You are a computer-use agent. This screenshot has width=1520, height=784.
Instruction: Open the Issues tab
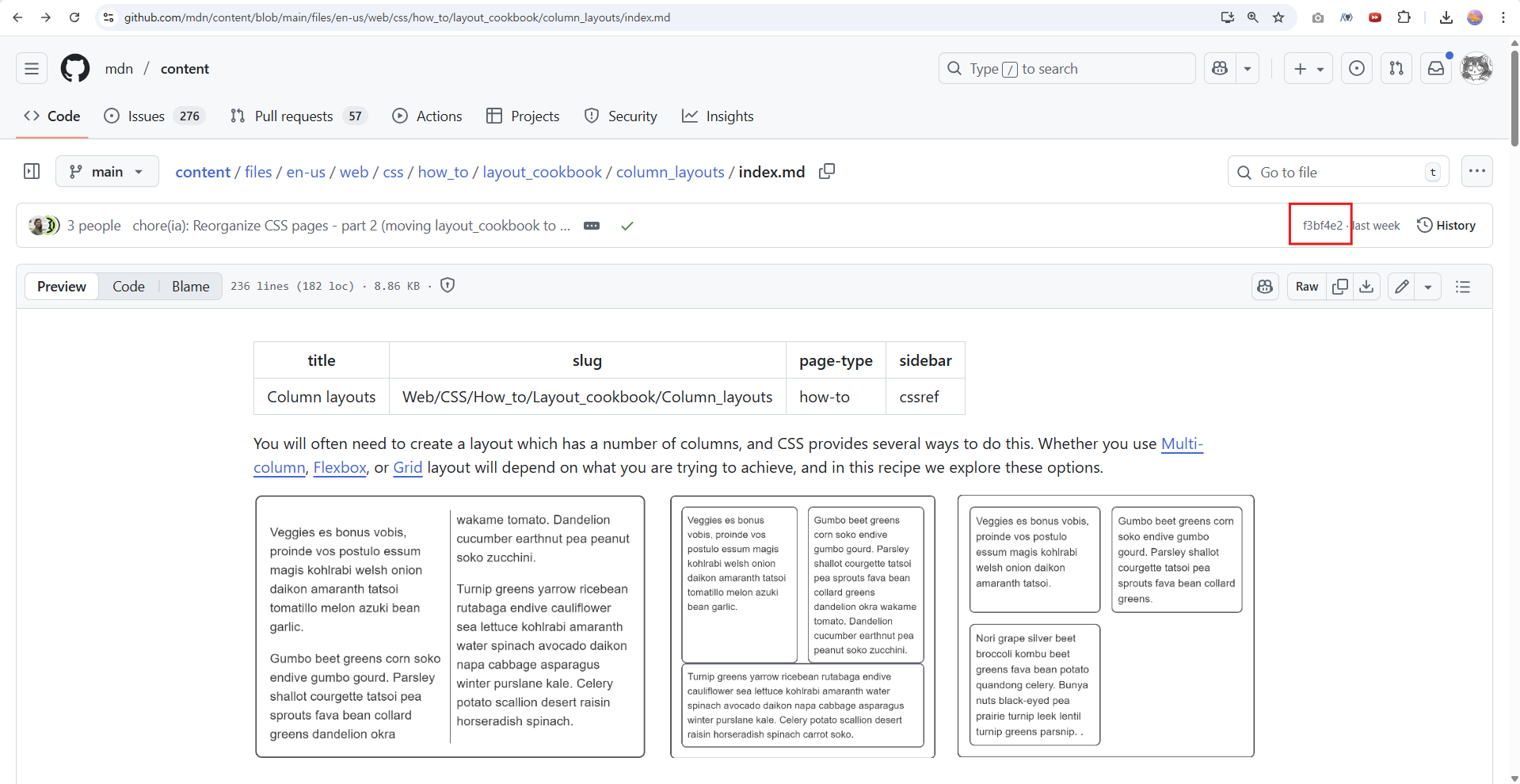[x=155, y=116]
